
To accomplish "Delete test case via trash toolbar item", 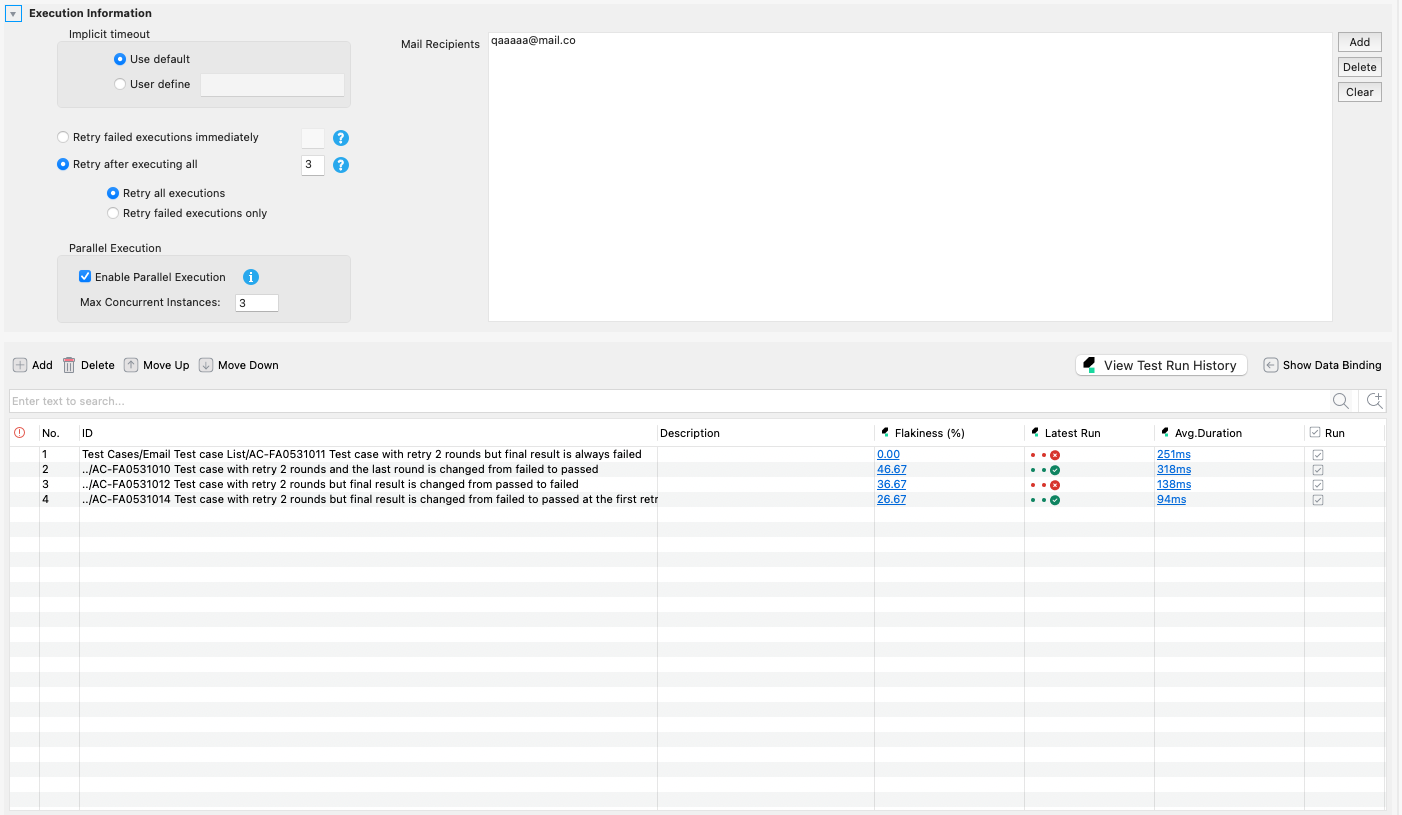I will (x=89, y=365).
